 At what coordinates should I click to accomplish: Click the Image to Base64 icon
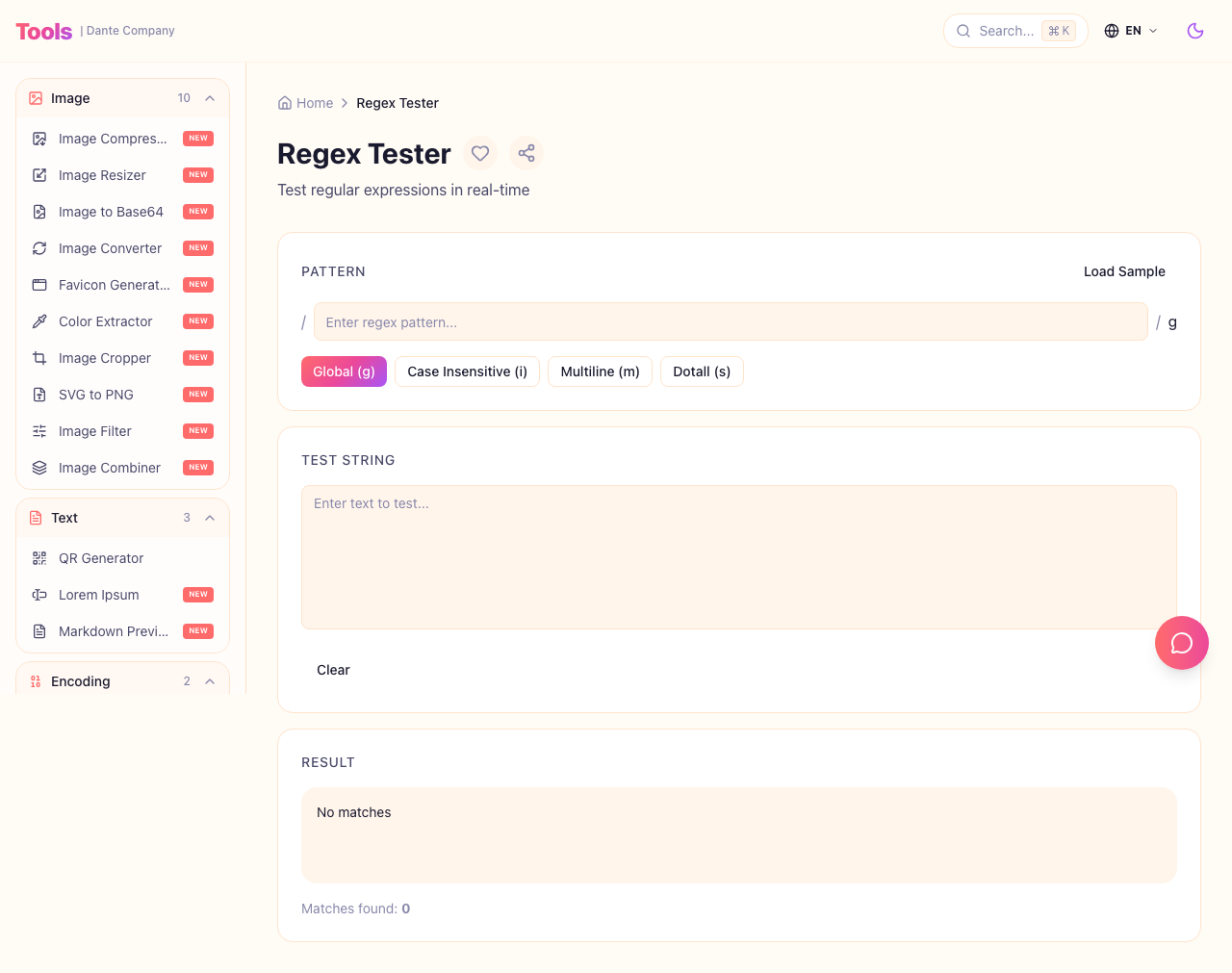38,212
